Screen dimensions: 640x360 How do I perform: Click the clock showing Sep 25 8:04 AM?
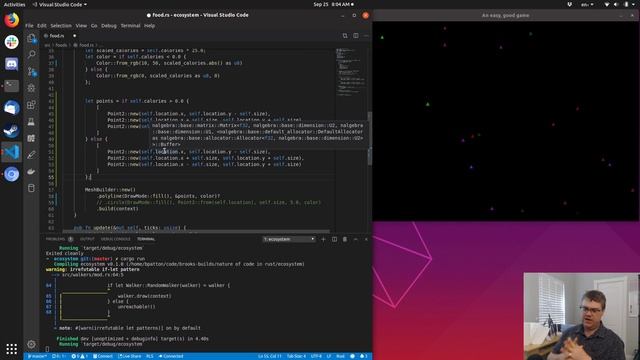(x=331, y=4)
